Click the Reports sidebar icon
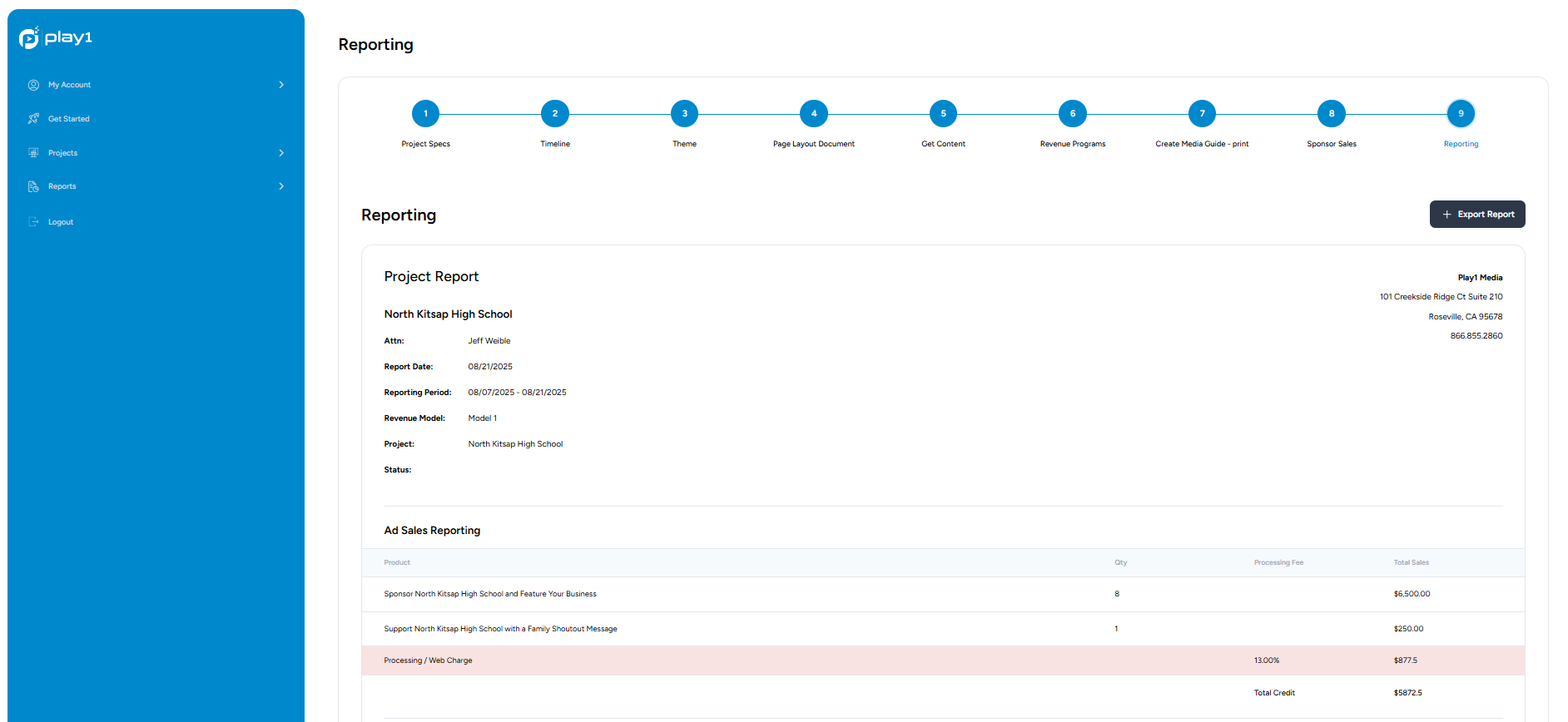 click(x=33, y=186)
